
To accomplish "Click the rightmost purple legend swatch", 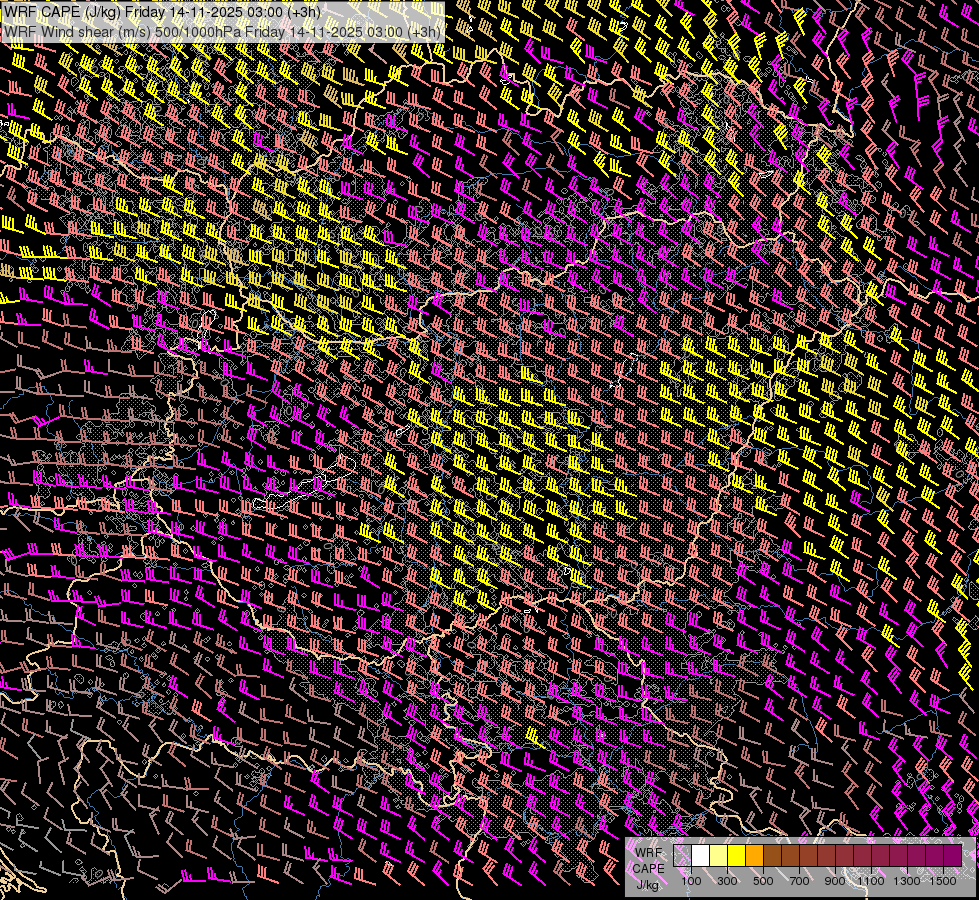I will coord(952,855).
